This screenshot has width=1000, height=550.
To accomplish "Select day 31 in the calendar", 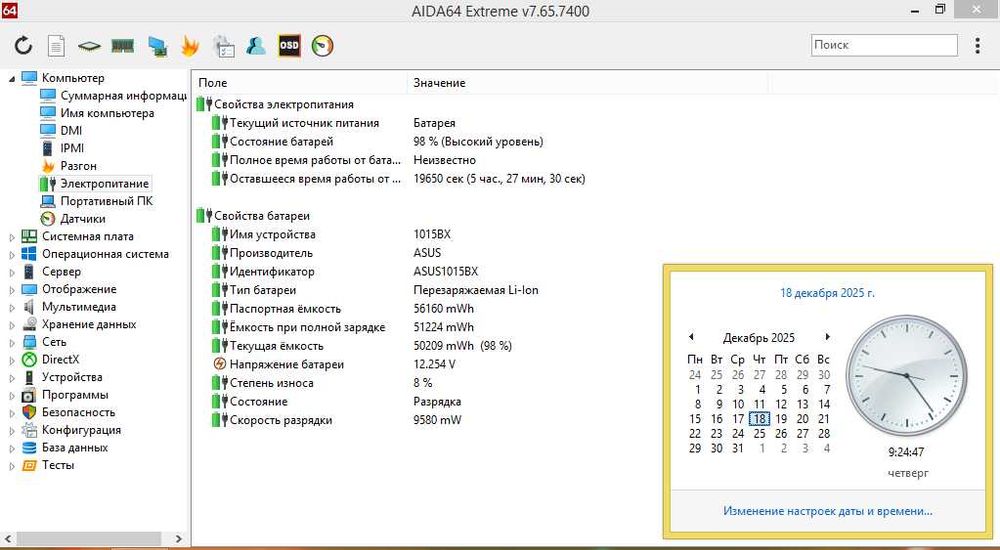I will tap(738, 449).
